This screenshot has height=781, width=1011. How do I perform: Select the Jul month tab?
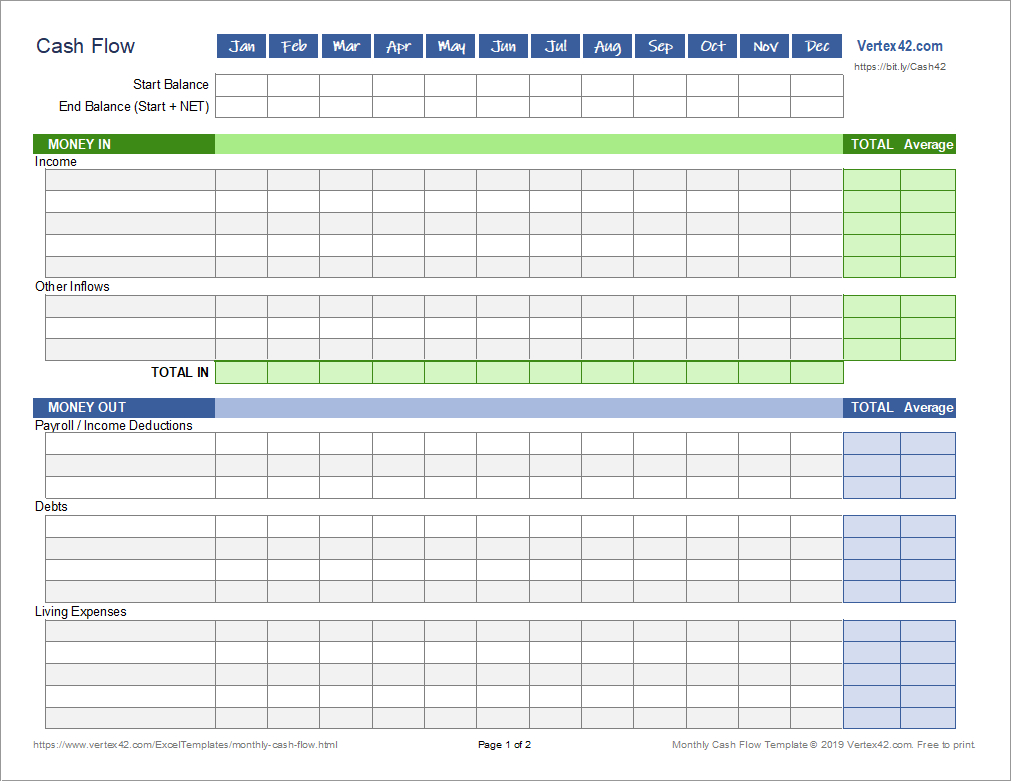[555, 45]
